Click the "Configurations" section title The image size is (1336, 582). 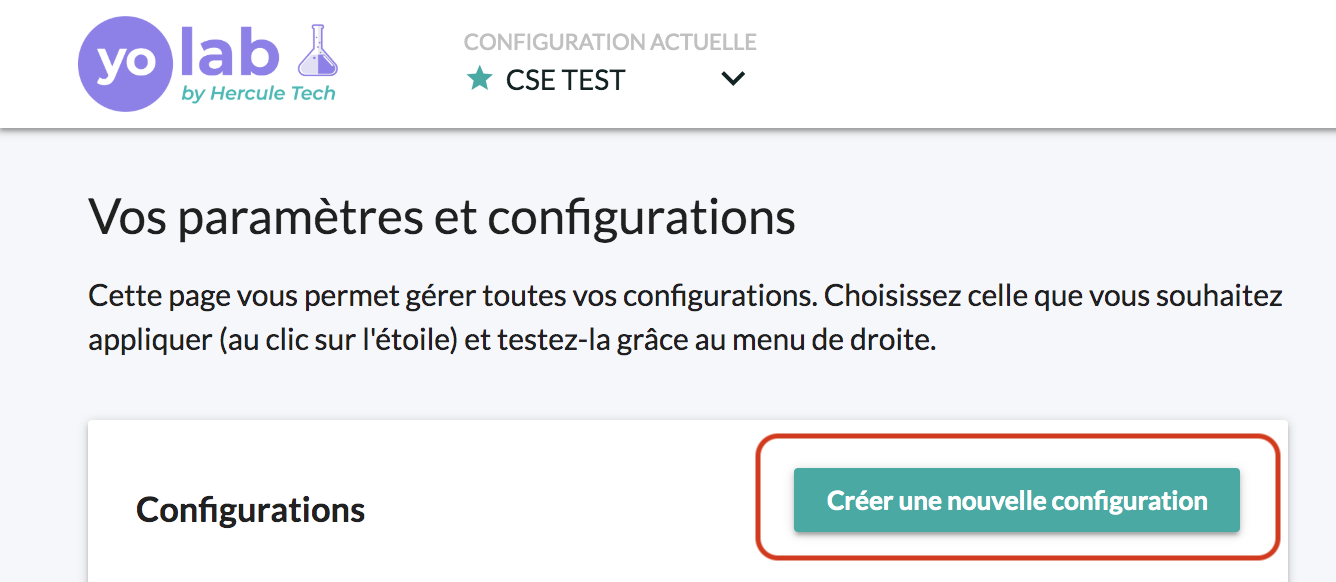(250, 510)
